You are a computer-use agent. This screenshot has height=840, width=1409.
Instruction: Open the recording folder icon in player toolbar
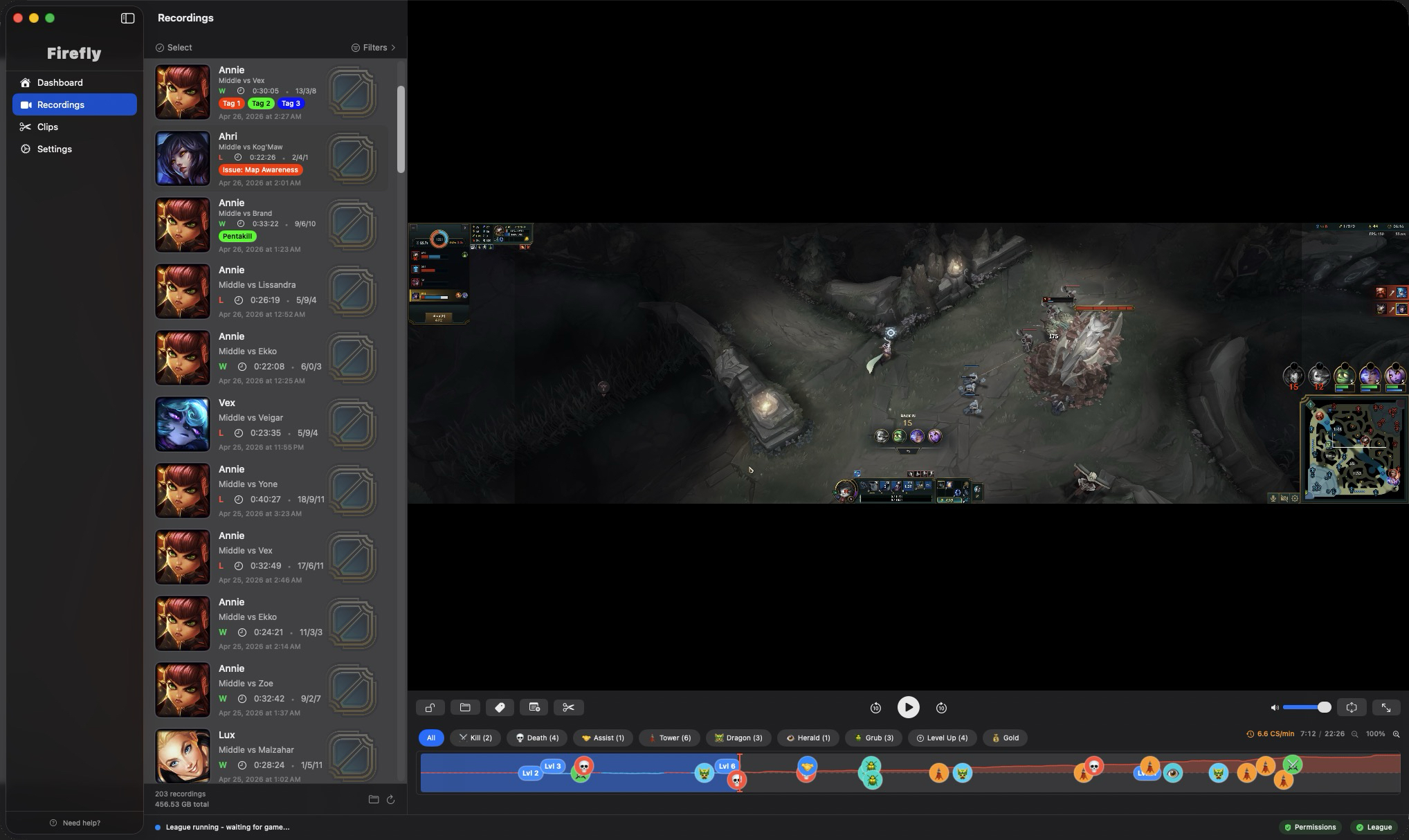pos(465,707)
